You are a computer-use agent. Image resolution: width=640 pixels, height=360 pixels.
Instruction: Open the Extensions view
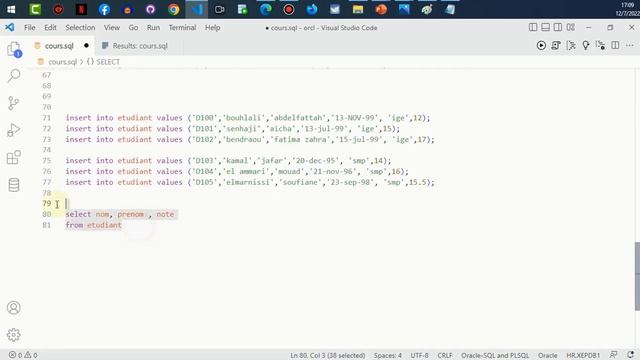tap(13, 158)
